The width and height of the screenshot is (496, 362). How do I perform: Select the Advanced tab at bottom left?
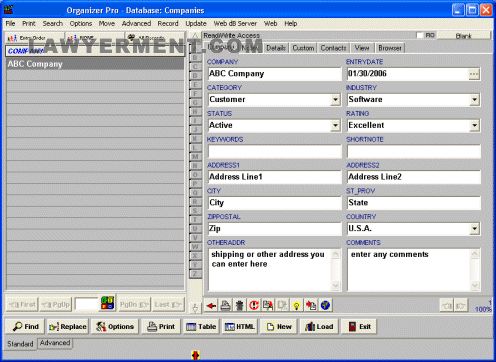pyautogui.click(x=55, y=343)
